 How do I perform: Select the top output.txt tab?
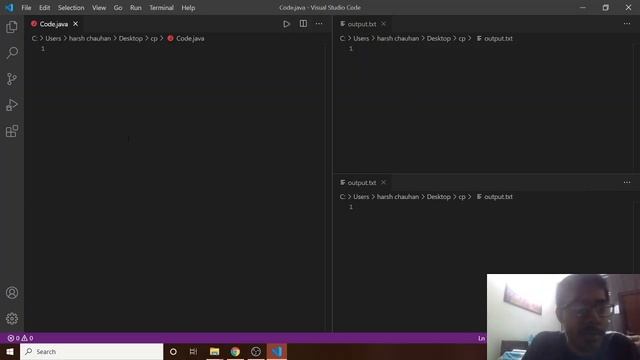click(x=362, y=24)
